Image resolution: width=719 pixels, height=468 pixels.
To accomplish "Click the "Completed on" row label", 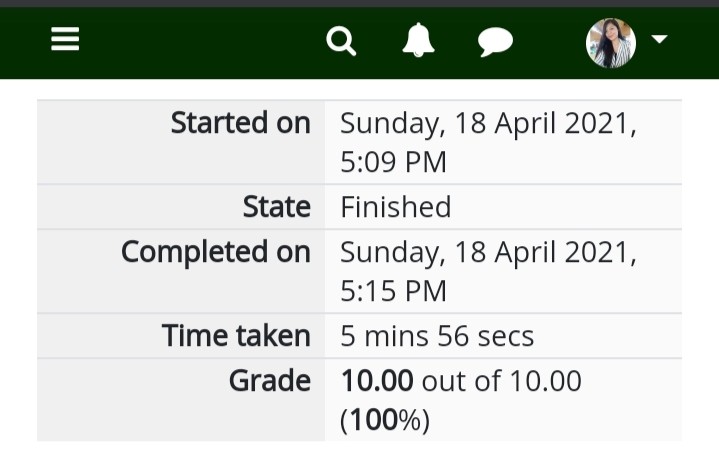I will (216, 252).
